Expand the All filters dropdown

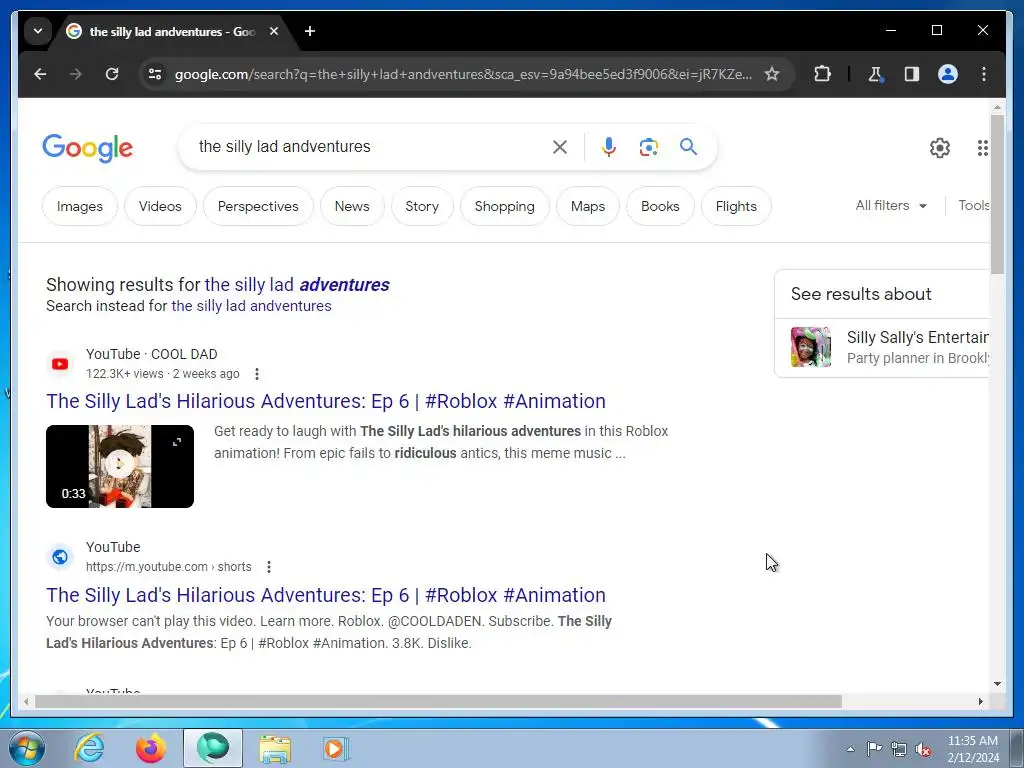[x=891, y=206]
